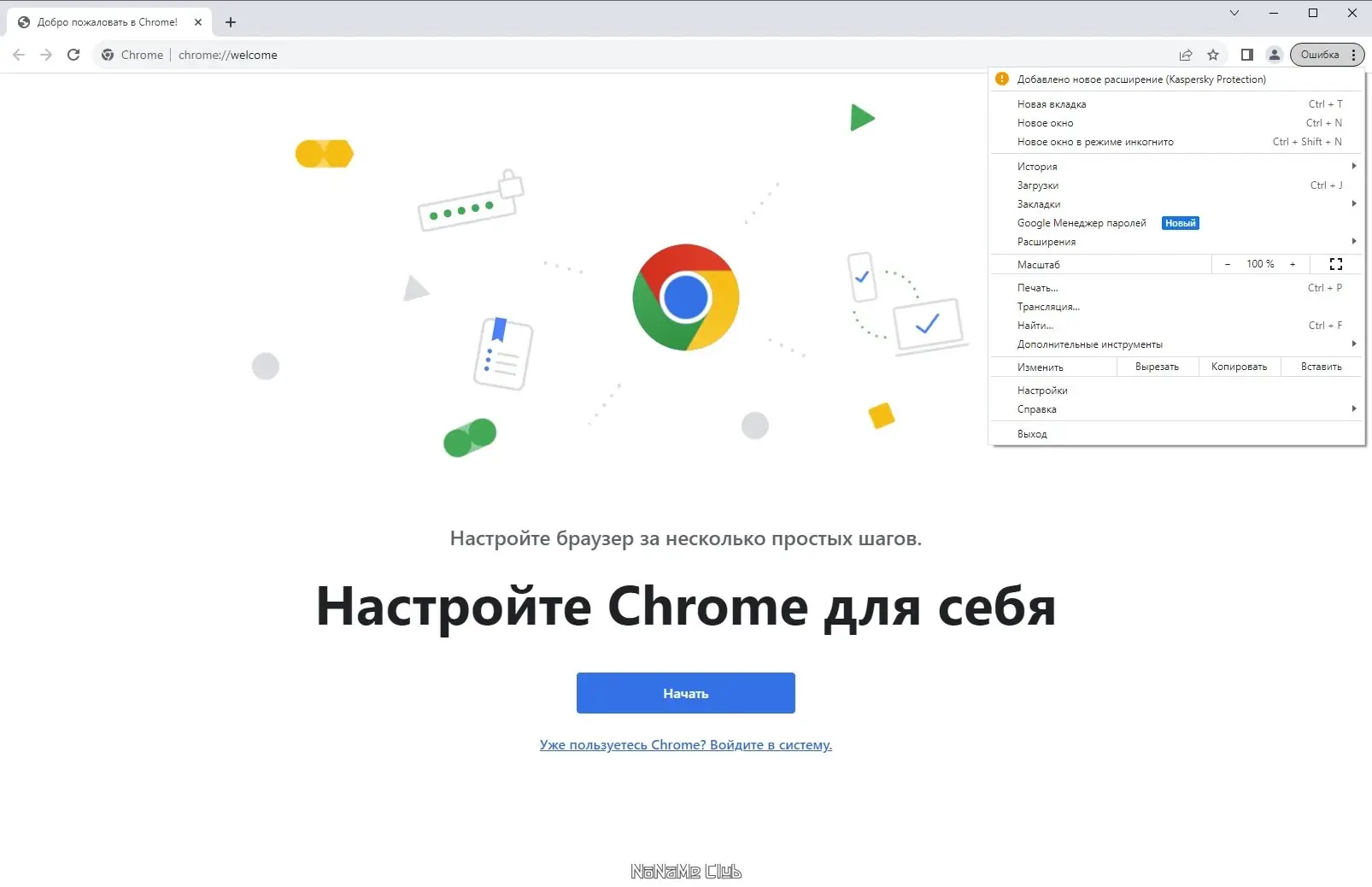
Task: Click the profile avatar icon
Action: pyautogui.click(x=1274, y=54)
